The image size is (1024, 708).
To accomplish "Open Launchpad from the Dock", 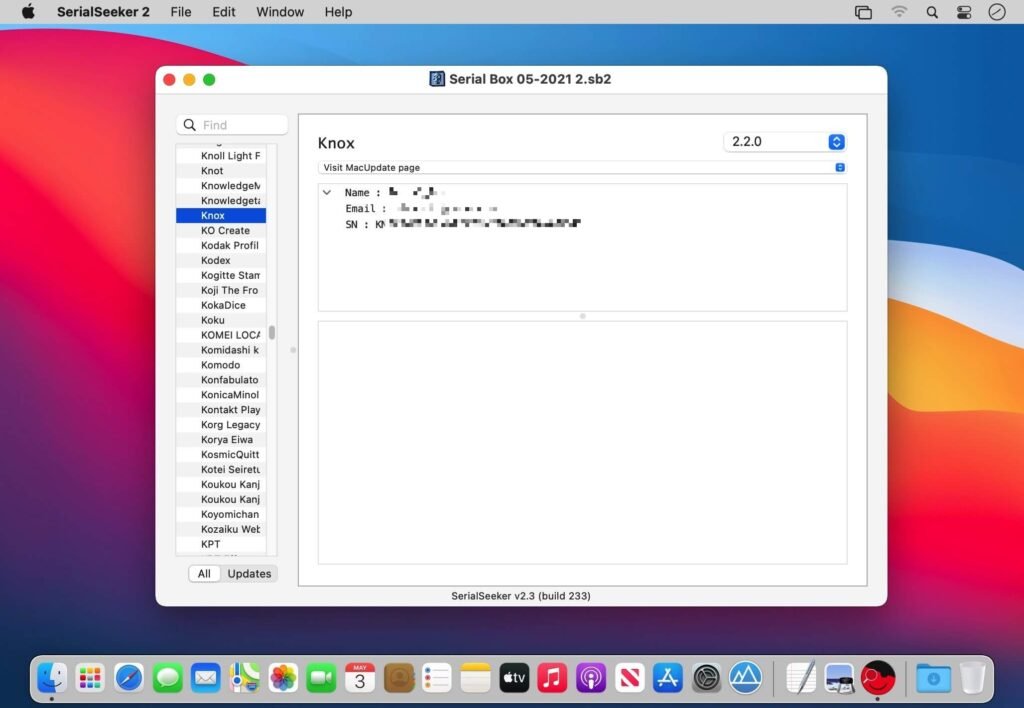I will coord(90,677).
